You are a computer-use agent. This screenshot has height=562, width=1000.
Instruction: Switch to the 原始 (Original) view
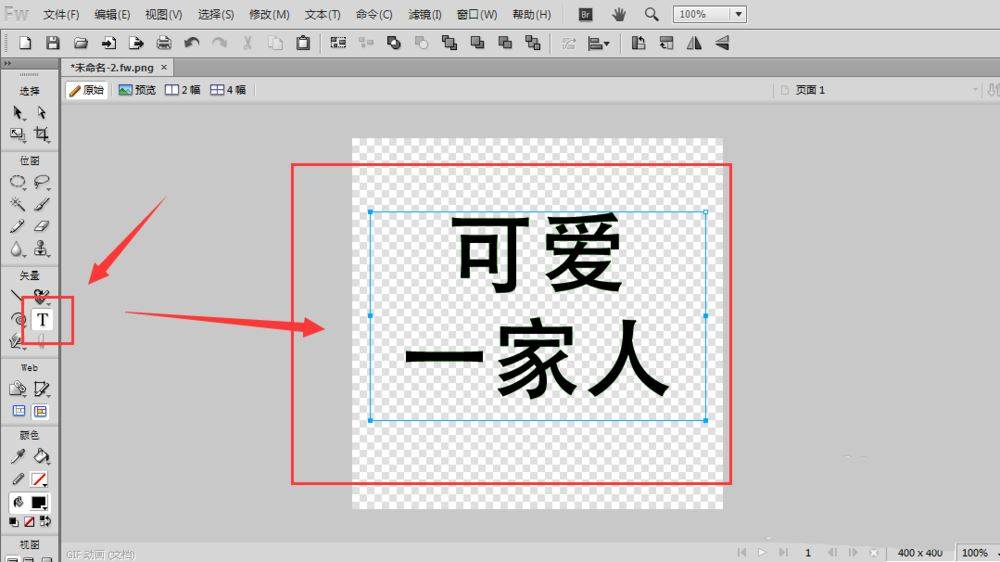(87, 90)
